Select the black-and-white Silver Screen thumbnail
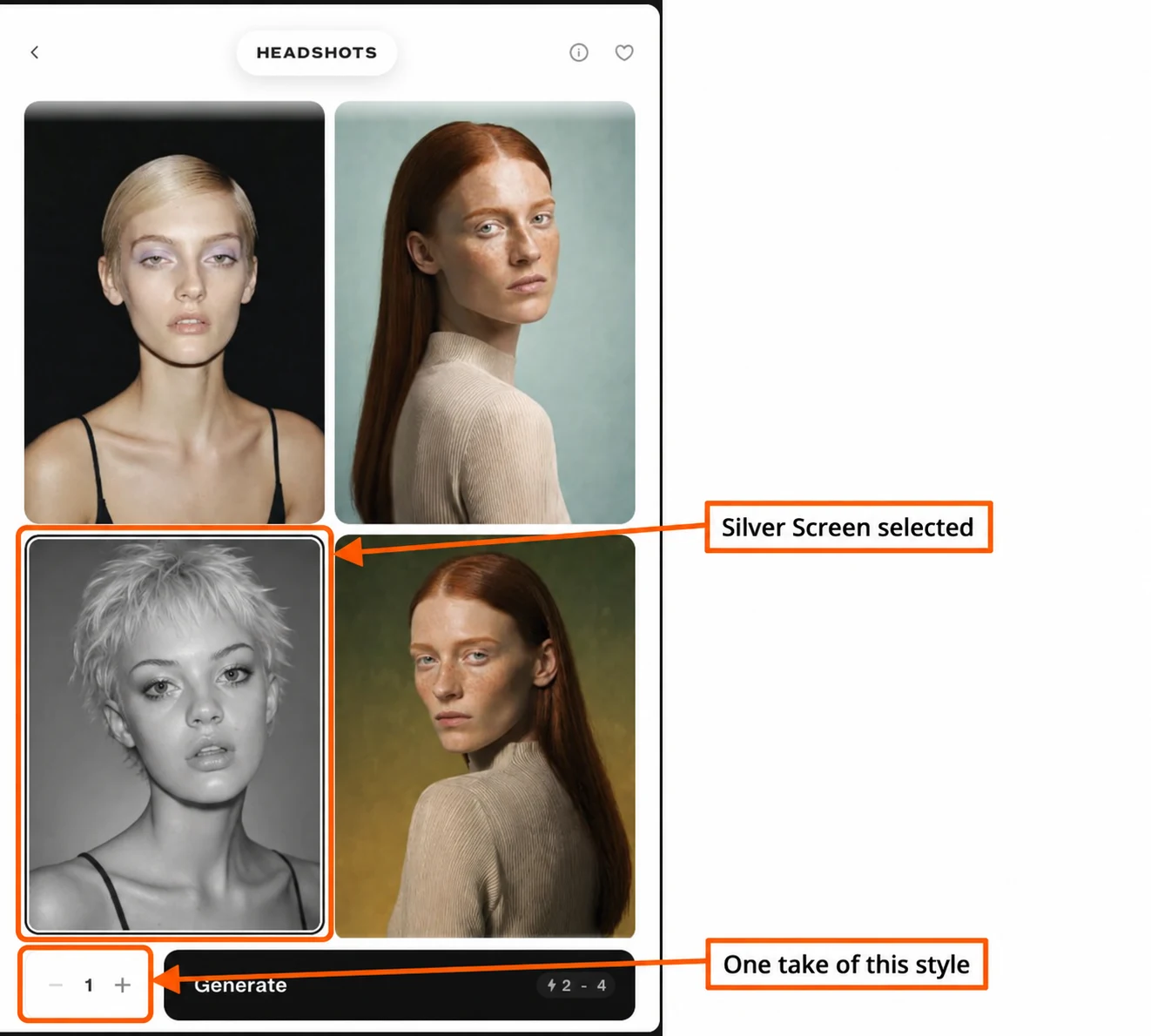Viewport: 1151px width, 1036px height. pyautogui.click(x=174, y=735)
